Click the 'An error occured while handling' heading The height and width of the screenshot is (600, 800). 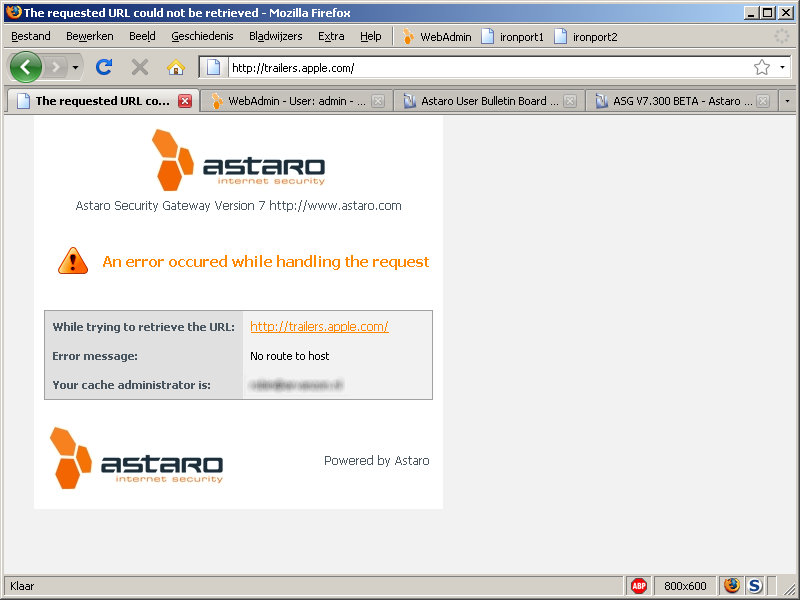265,262
